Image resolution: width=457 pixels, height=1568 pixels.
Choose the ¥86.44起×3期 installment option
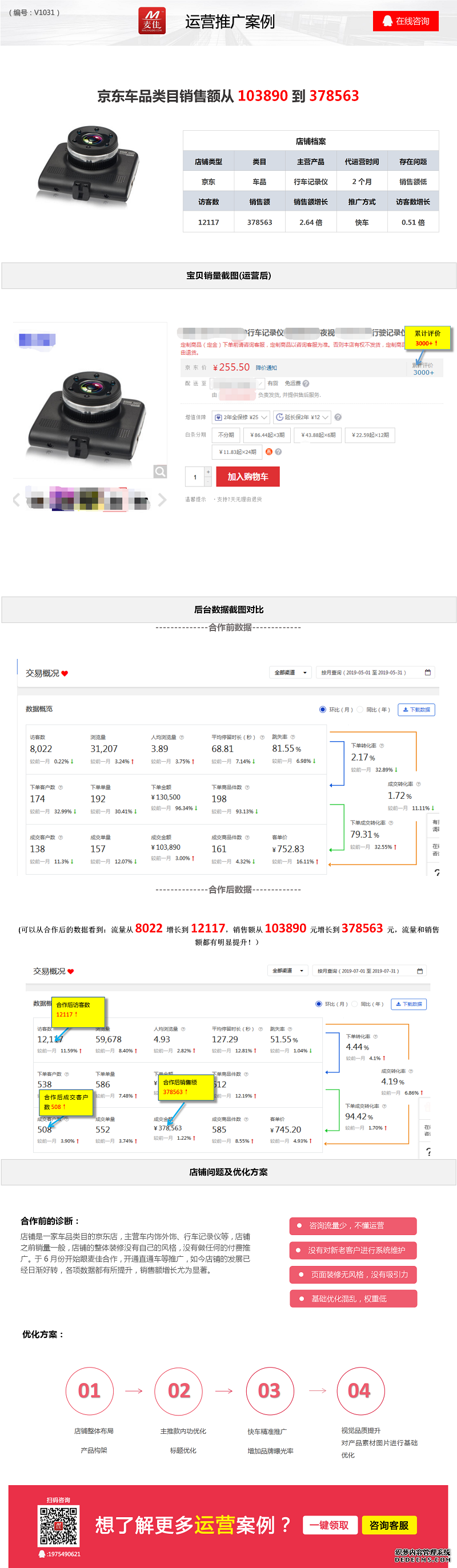click(267, 435)
